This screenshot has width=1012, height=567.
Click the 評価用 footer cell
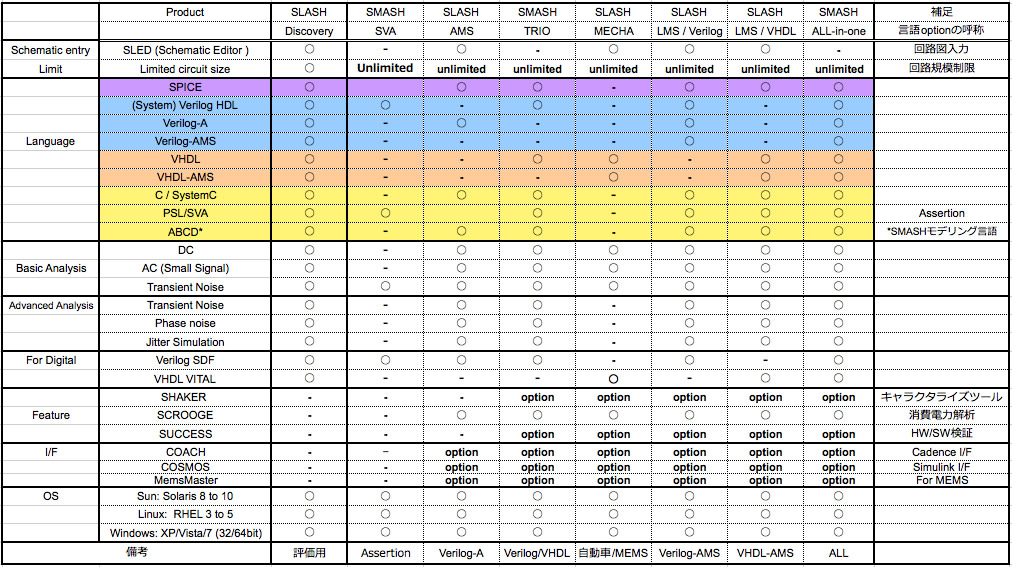pos(309,553)
